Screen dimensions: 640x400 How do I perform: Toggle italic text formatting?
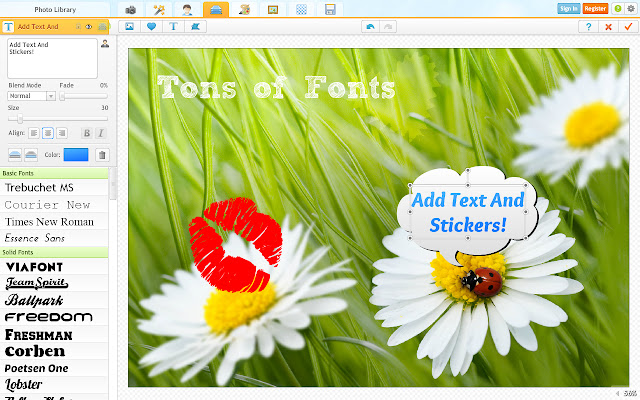pyautogui.click(x=101, y=133)
